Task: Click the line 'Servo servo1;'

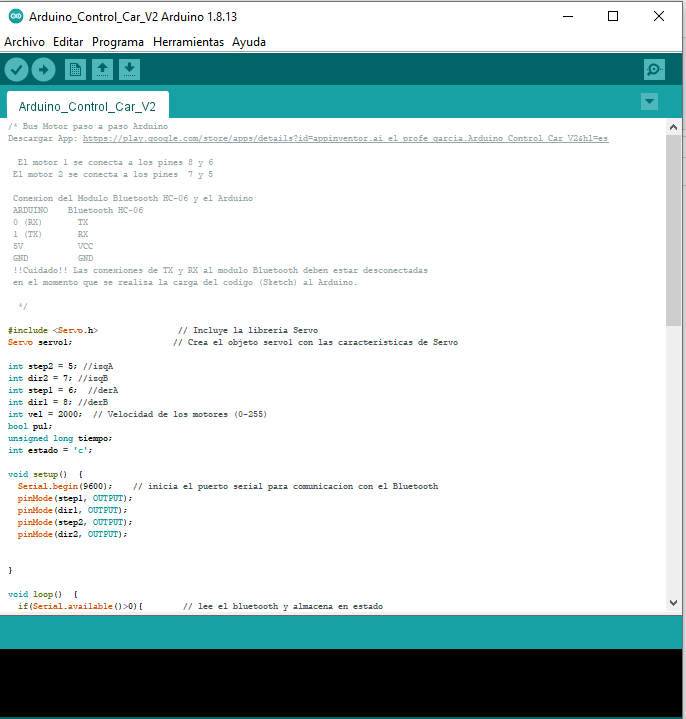Action: [40, 342]
